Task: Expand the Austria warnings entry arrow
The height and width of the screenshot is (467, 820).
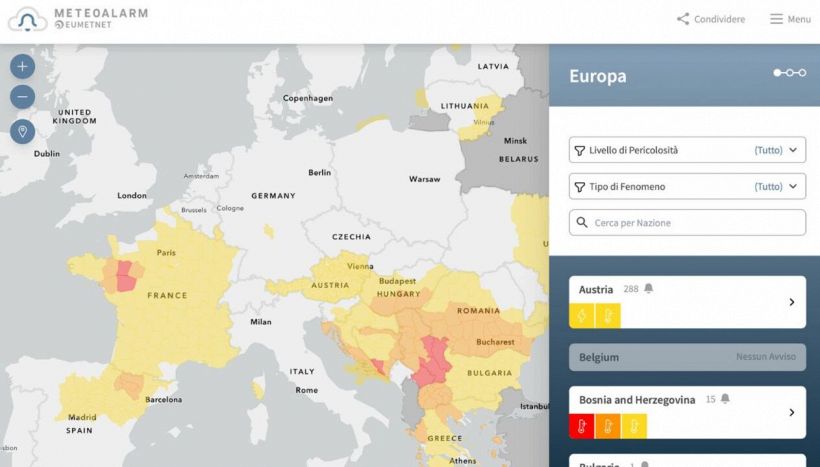Action: tap(791, 302)
